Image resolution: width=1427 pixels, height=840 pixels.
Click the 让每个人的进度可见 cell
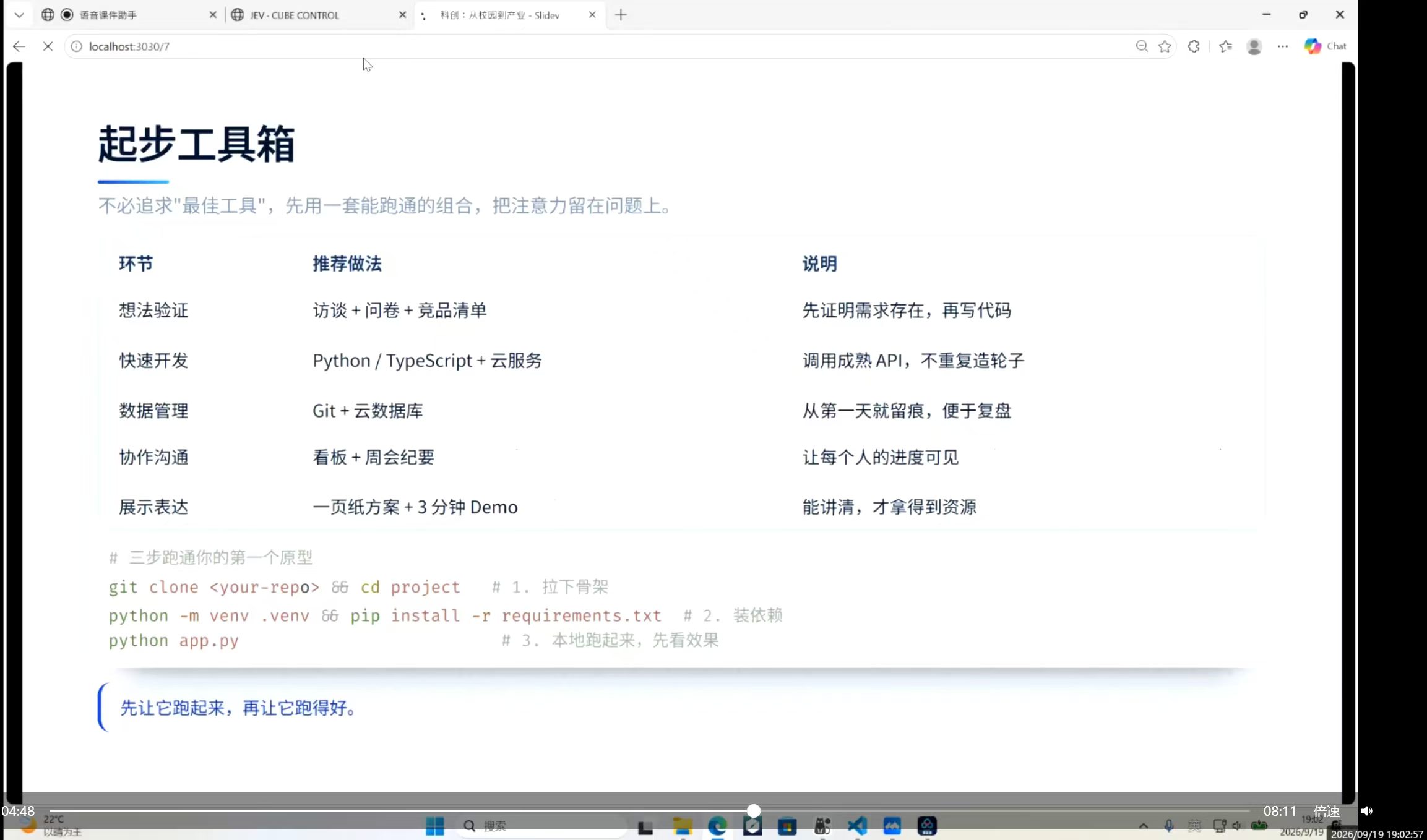pos(881,458)
